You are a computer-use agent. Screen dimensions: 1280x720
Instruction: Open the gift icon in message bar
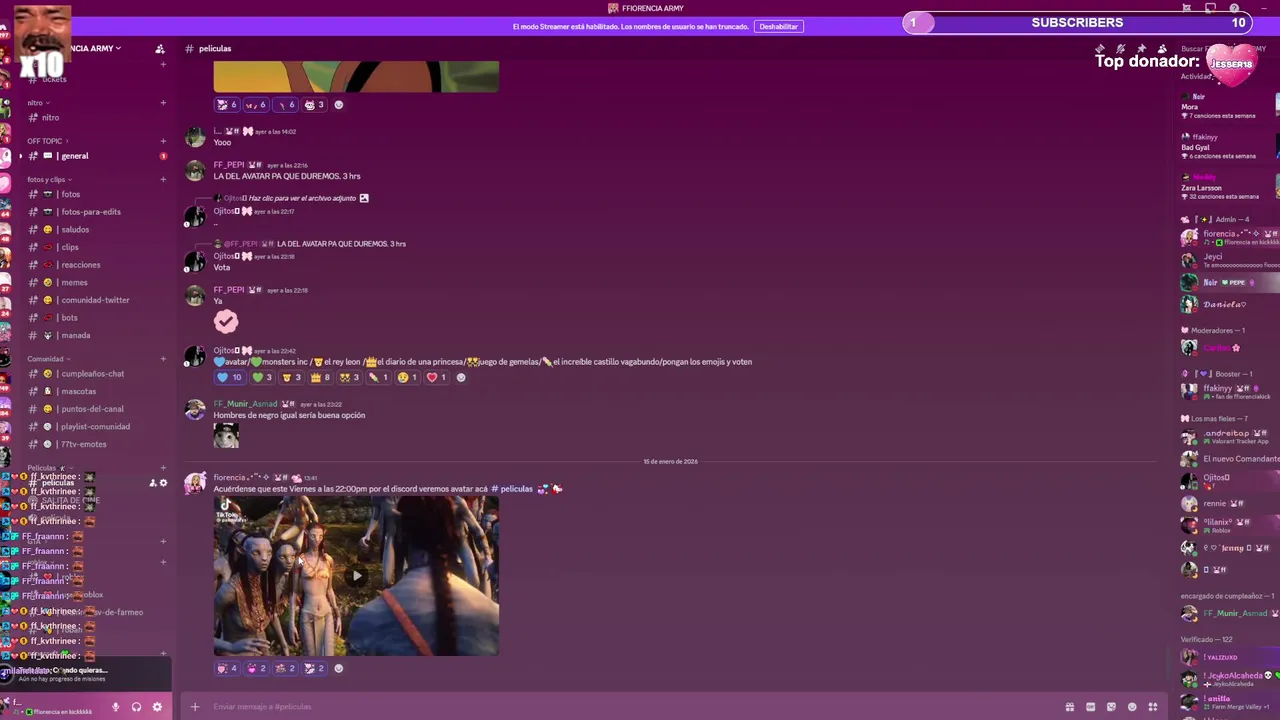1069,707
